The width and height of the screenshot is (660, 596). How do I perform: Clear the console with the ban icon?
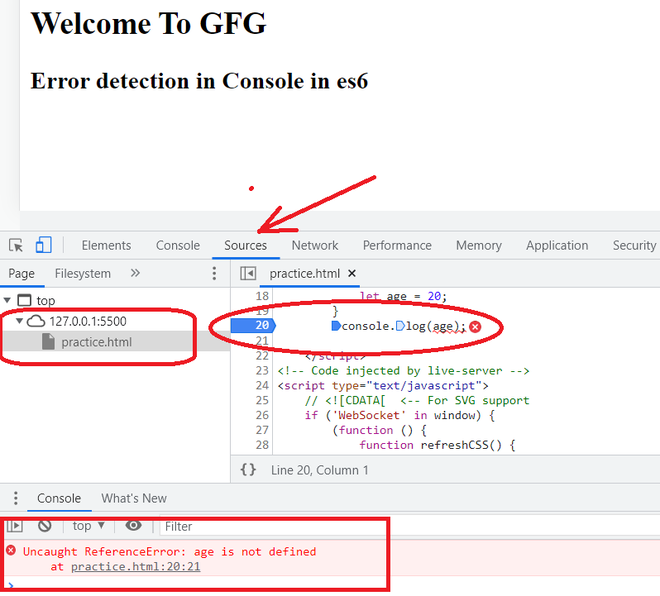tap(45, 526)
